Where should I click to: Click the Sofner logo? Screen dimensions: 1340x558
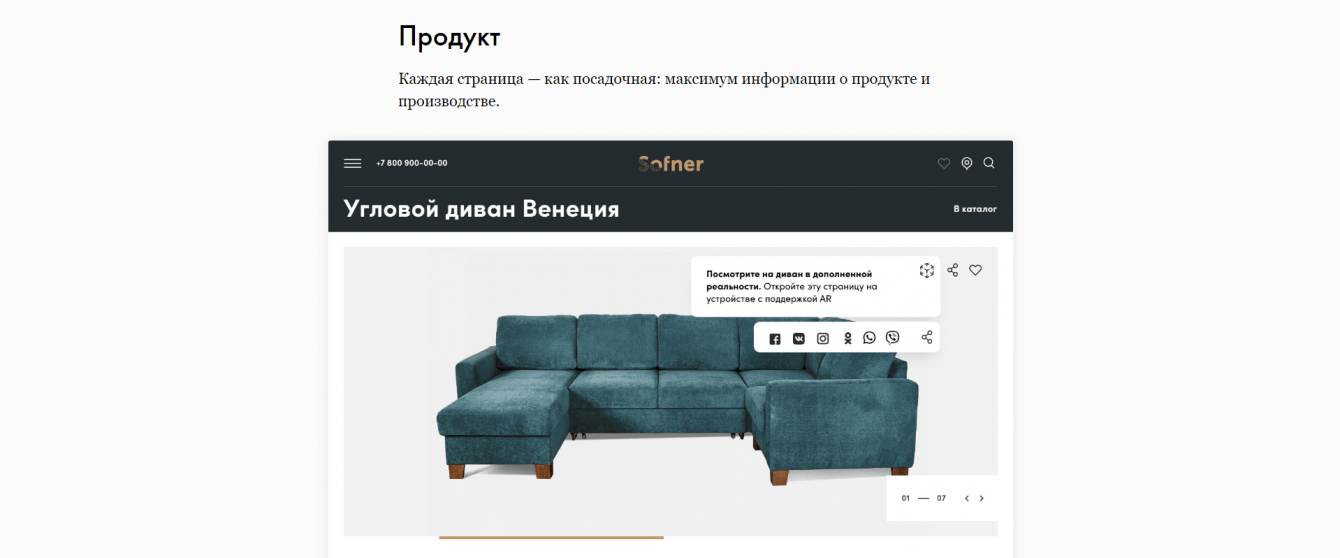click(671, 163)
